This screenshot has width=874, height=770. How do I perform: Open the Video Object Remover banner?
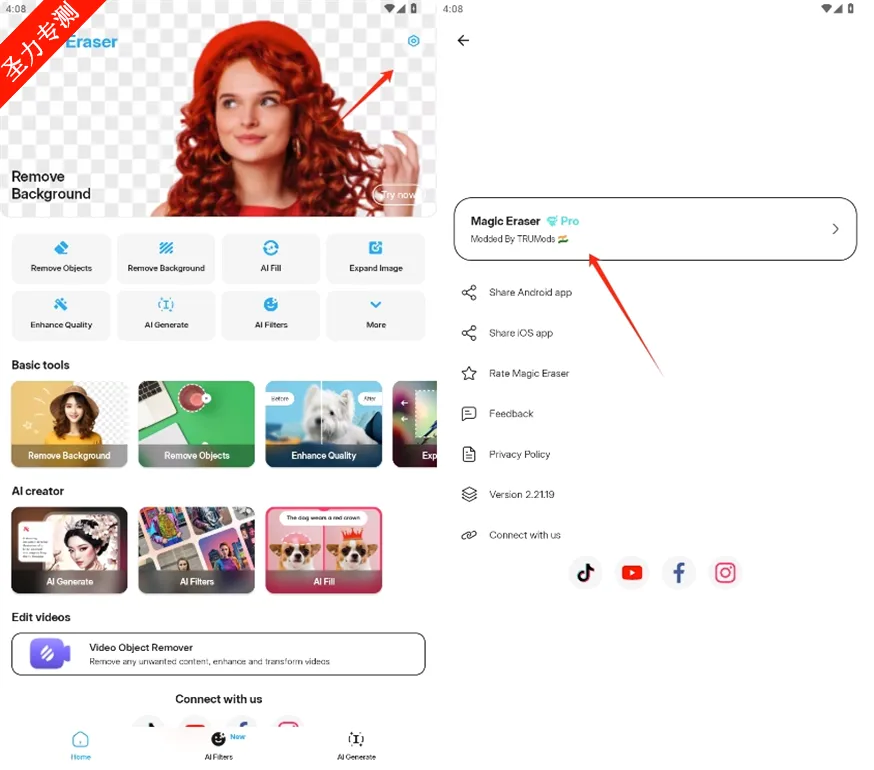click(x=218, y=653)
